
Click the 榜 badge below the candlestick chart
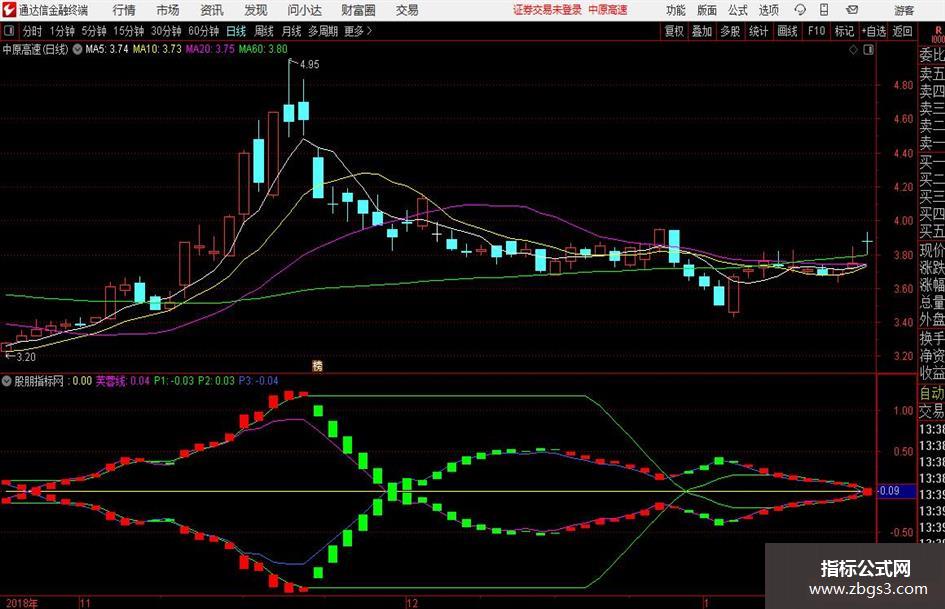tap(317, 365)
